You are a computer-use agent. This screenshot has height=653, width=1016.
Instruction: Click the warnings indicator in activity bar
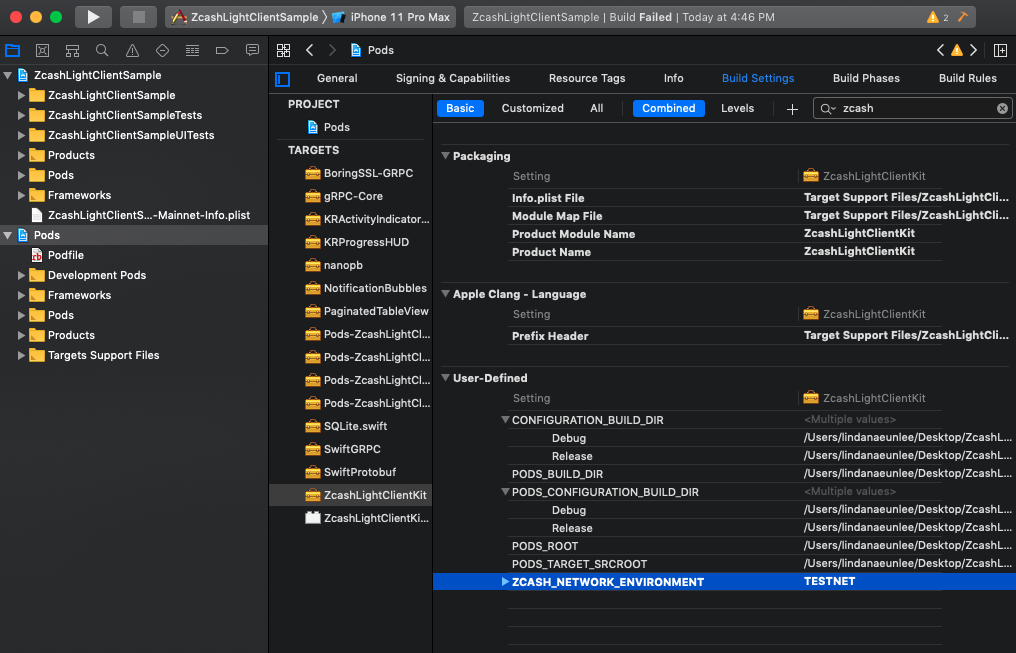click(x=938, y=17)
